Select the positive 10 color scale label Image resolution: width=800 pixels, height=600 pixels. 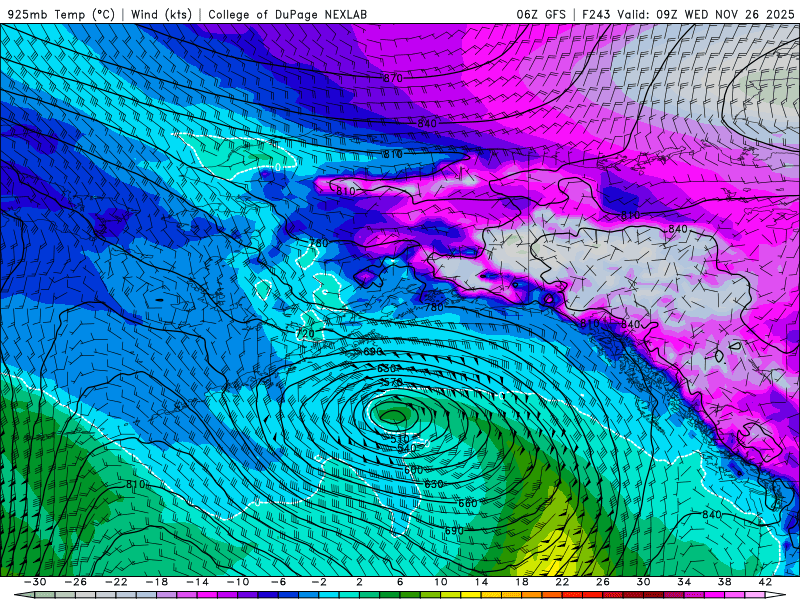click(x=440, y=582)
